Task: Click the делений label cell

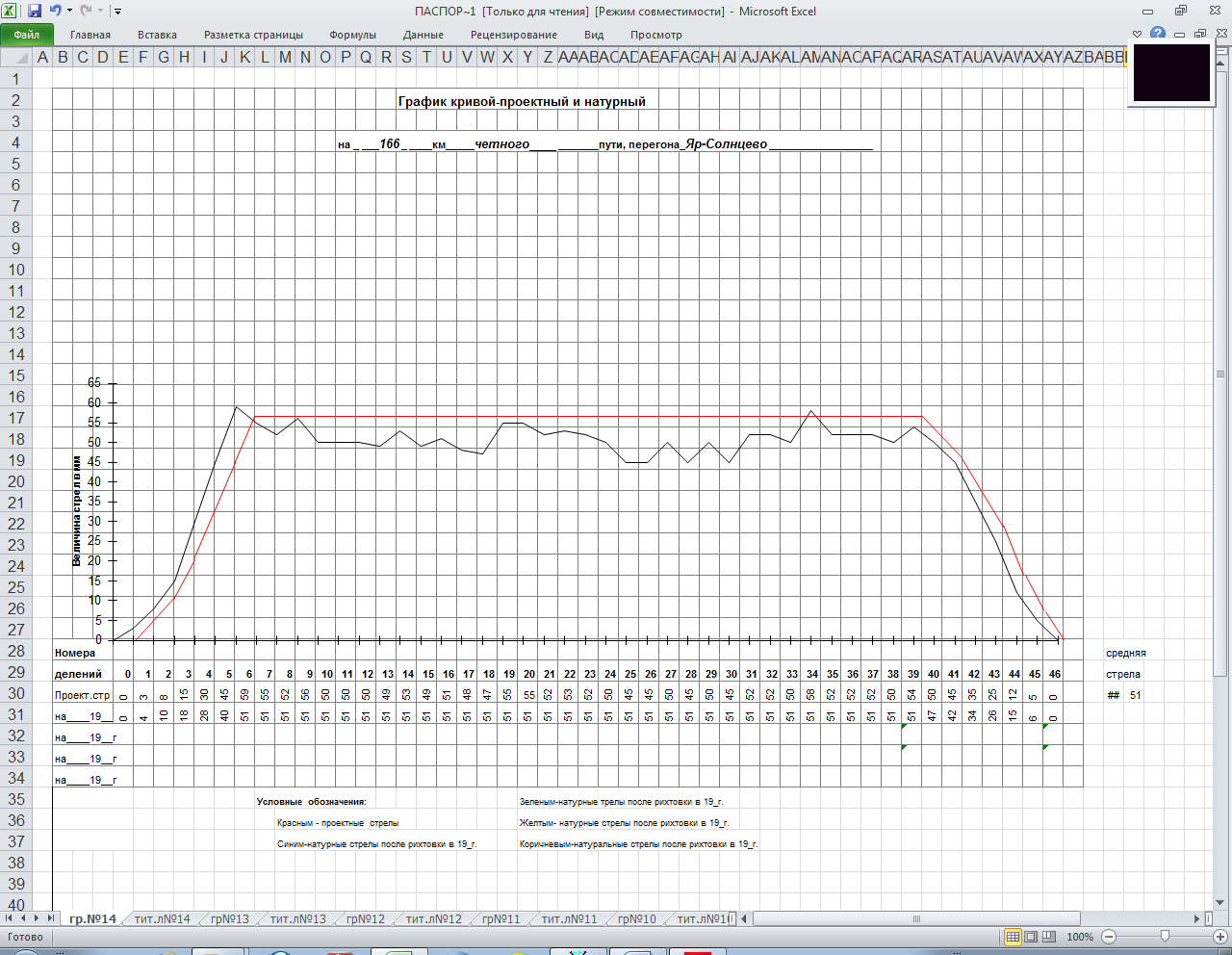Action: click(x=78, y=674)
